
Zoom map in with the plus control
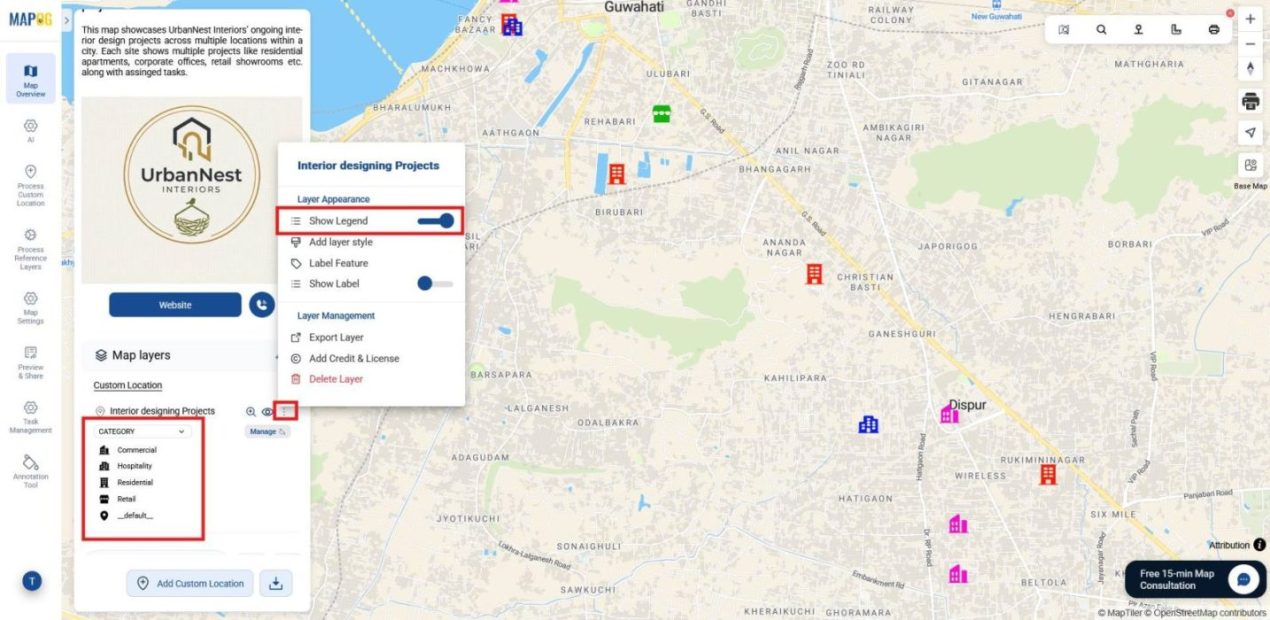(x=1249, y=18)
